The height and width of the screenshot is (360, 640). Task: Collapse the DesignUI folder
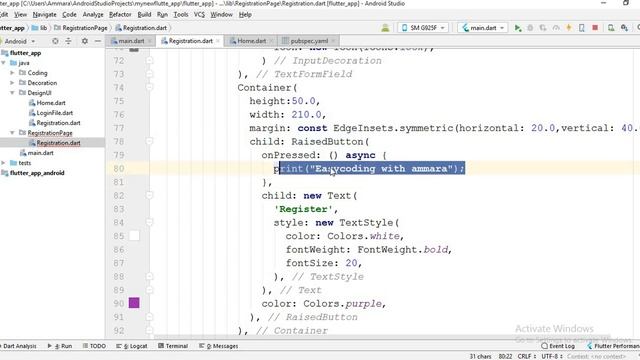[x=12, y=93]
